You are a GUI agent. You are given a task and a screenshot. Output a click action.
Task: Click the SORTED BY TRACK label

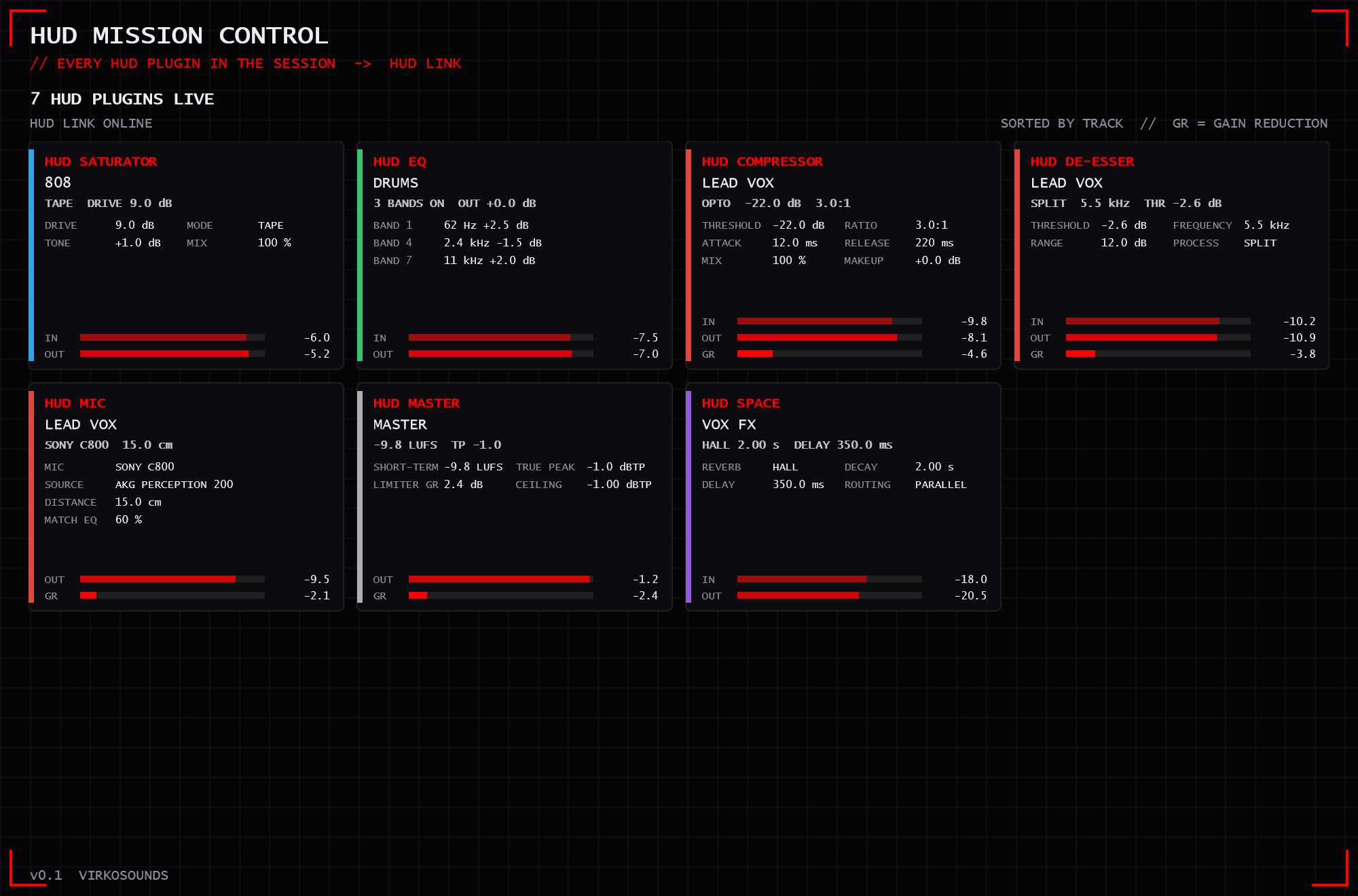tap(1062, 123)
